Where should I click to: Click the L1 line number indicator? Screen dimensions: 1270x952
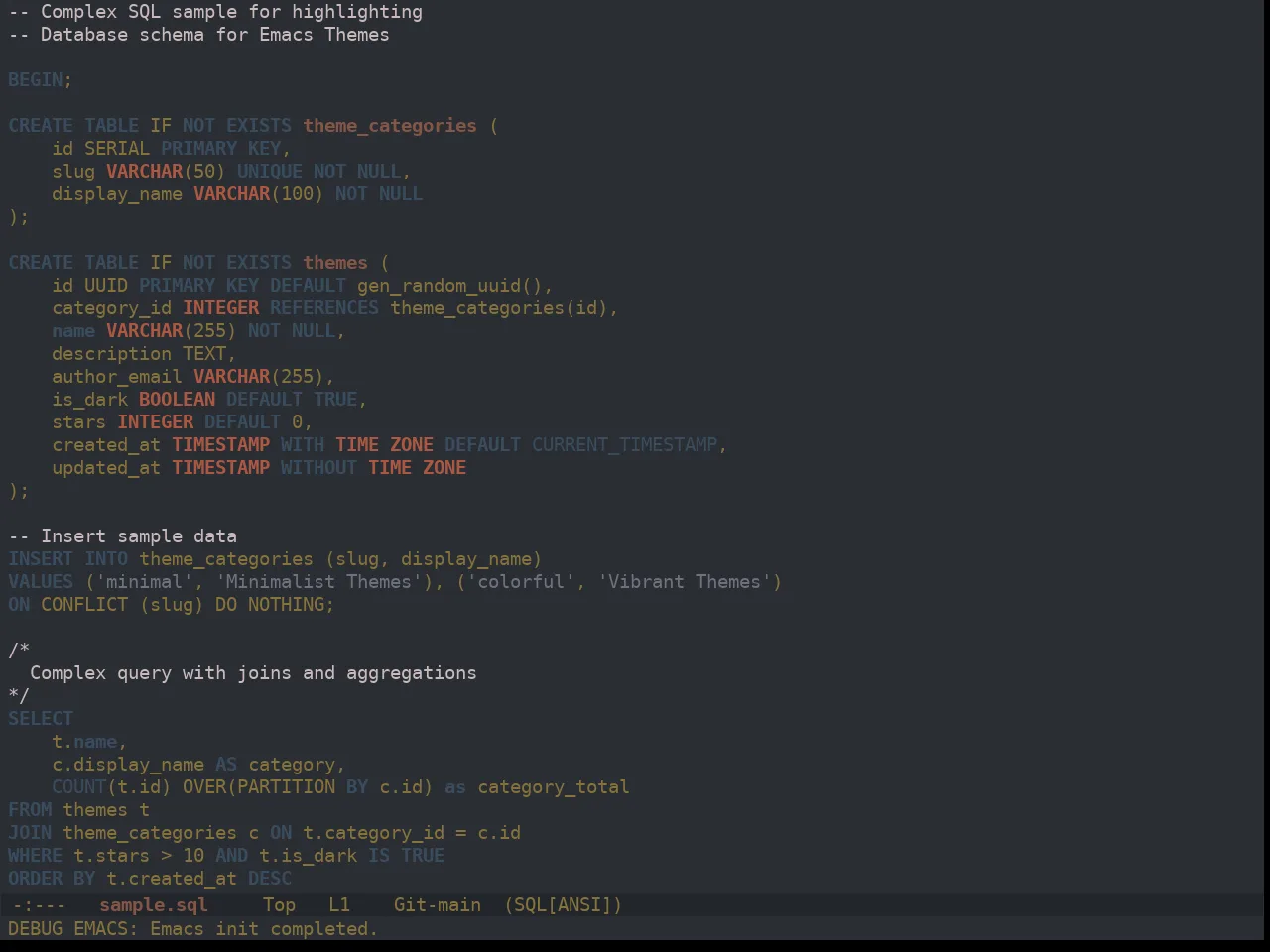(339, 904)
